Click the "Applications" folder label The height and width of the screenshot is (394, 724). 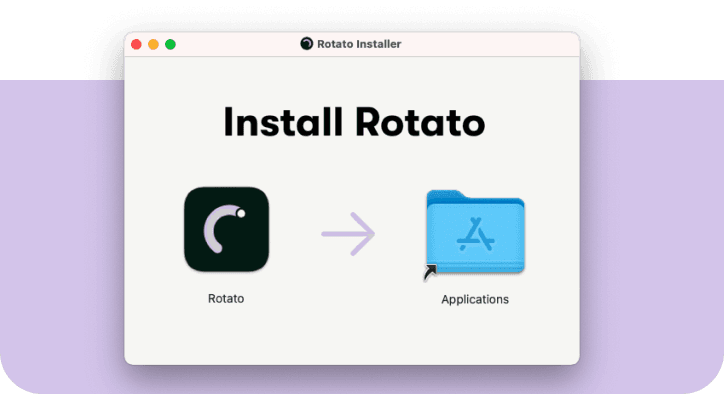point(475,299)
